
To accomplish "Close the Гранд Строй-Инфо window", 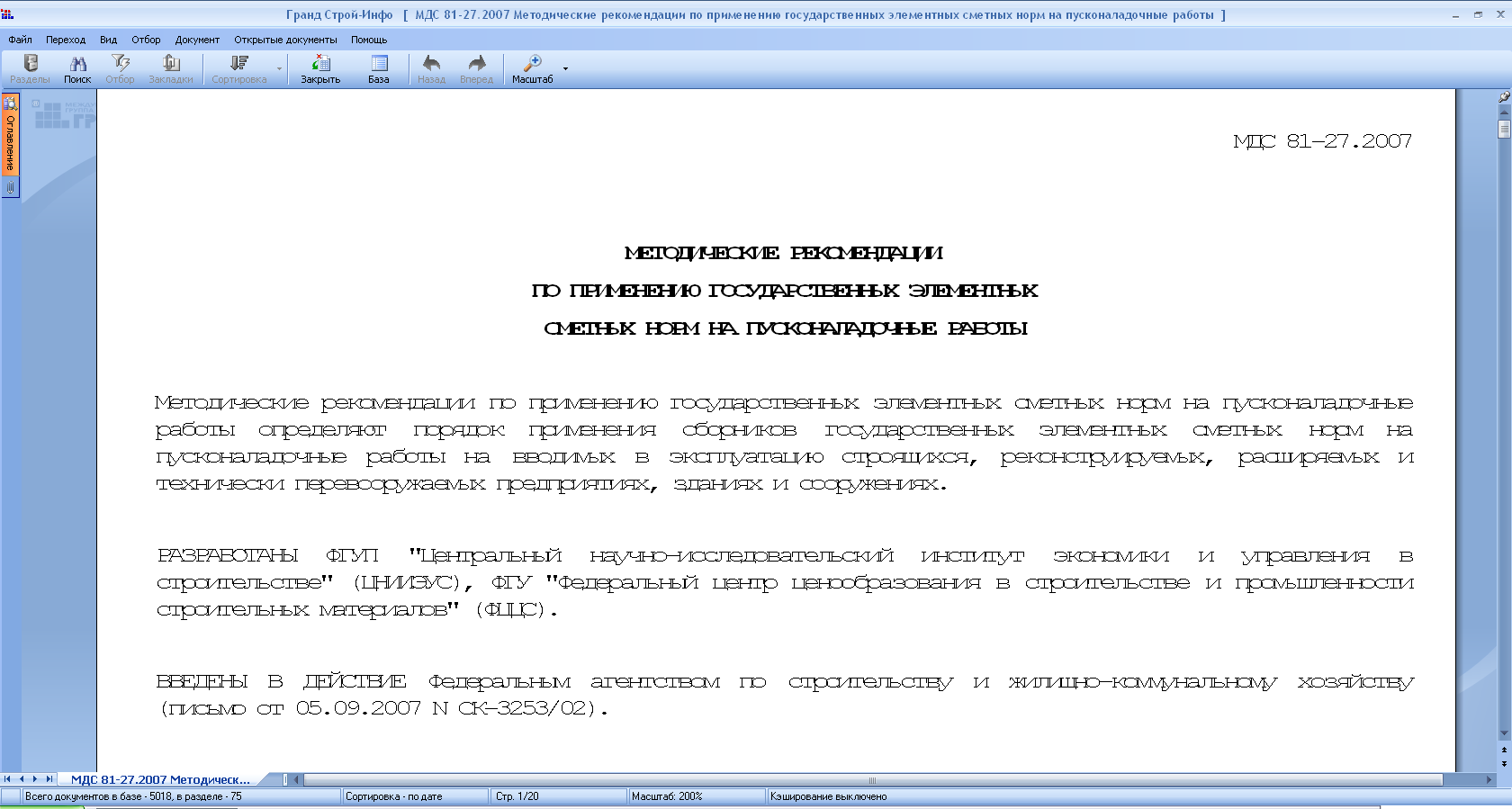I will (x=1500, y=14).
